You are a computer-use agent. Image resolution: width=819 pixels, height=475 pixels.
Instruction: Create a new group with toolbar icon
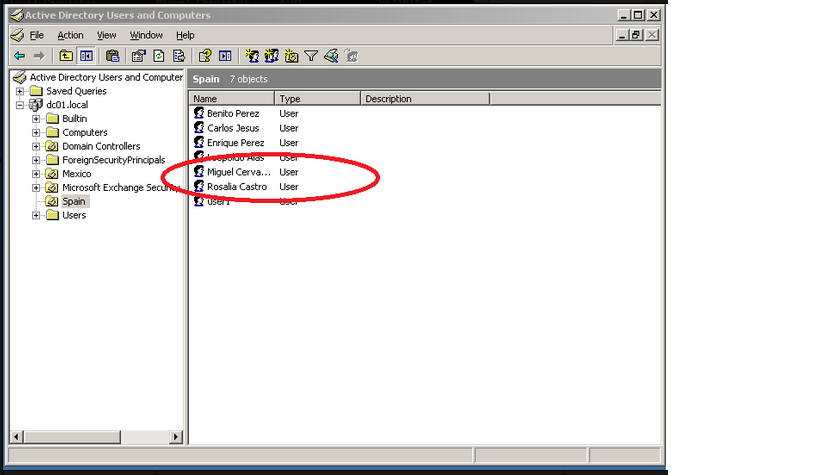(272, 55)
